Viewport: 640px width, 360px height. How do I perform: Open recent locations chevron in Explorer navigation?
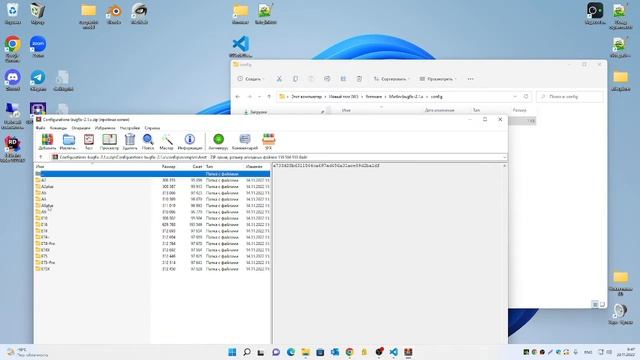point(259,97)
